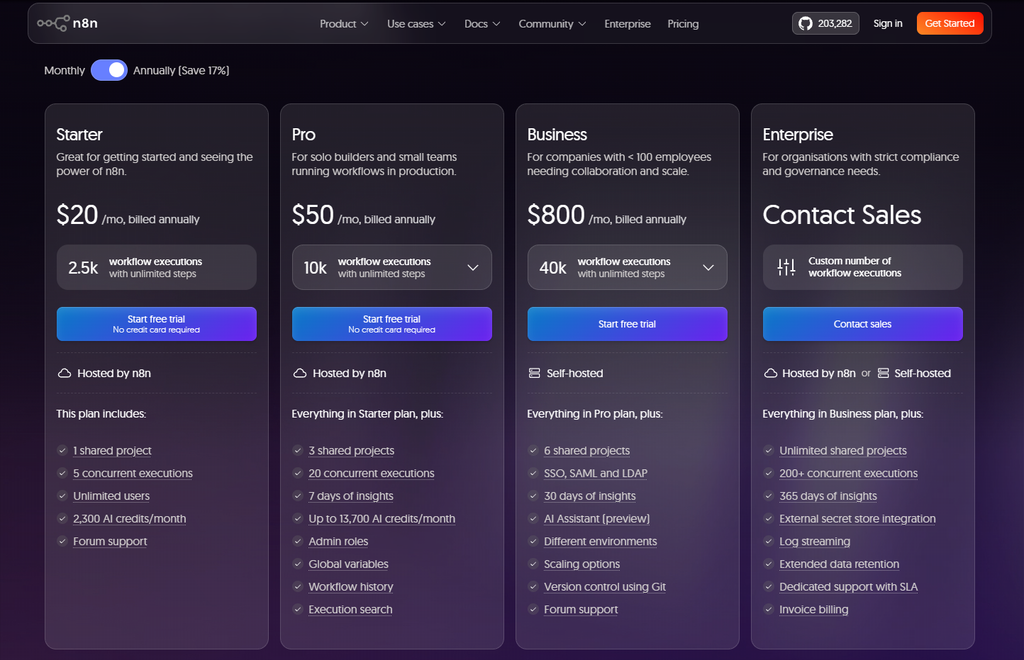Start free trial for the Starter plan
Image resolution: width=1024 pixels, height=660 pixels.
pos(157,324)
